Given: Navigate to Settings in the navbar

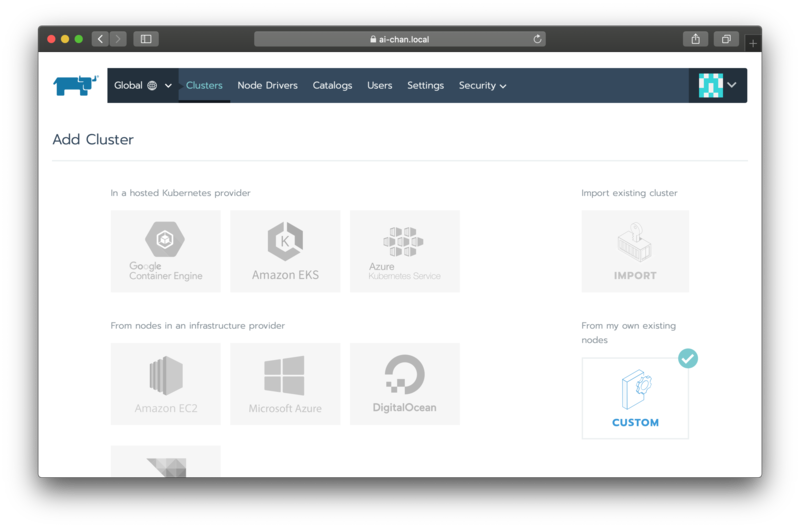Looking at the screenshot, I should point(425,86).
